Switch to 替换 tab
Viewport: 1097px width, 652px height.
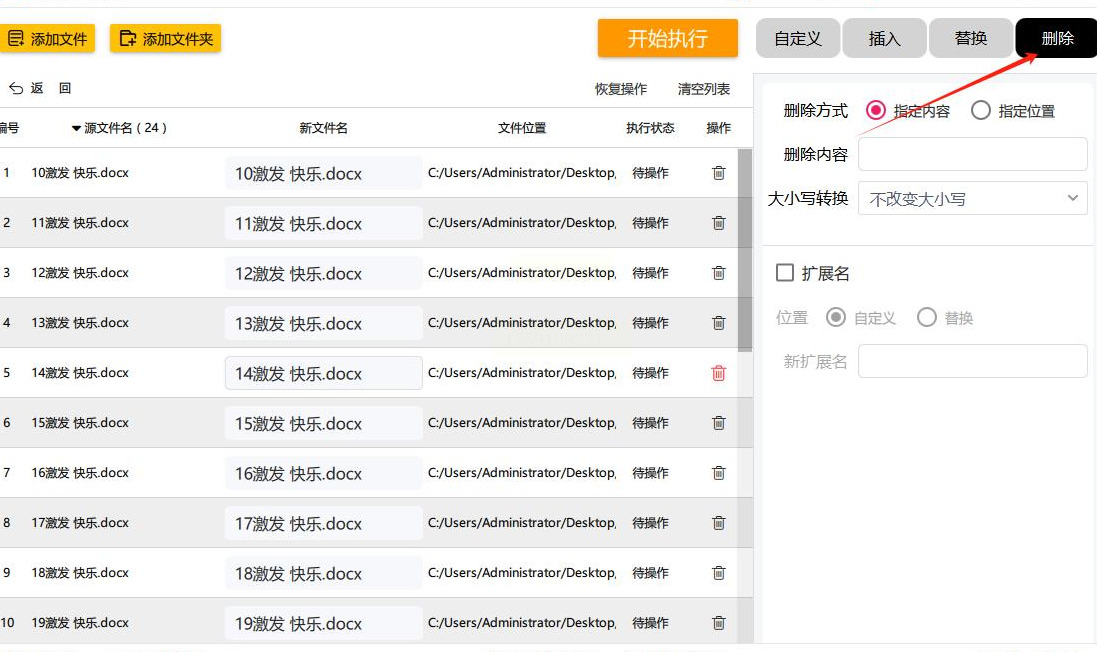(x=970, y=38)
